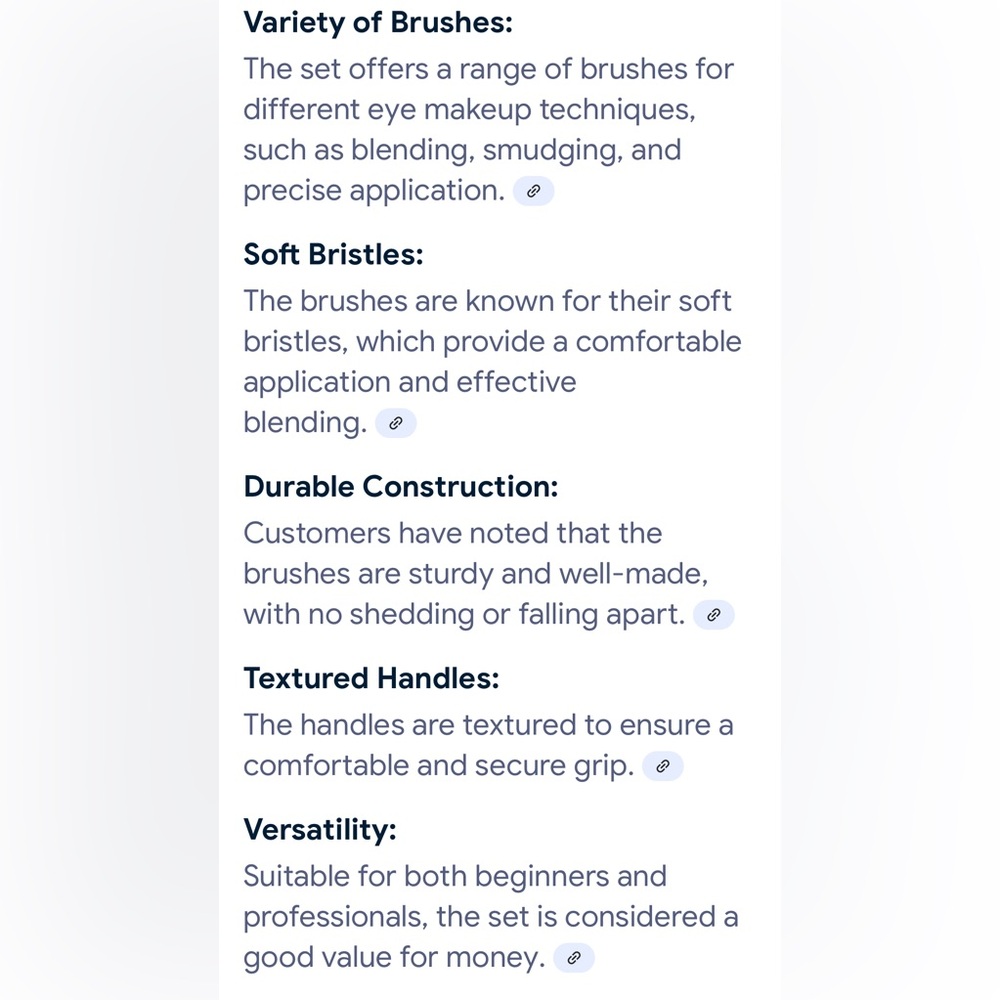Select the 'Durable Construction:' heading
This screenshot has height=1000, width=1000.
(401, 487)
